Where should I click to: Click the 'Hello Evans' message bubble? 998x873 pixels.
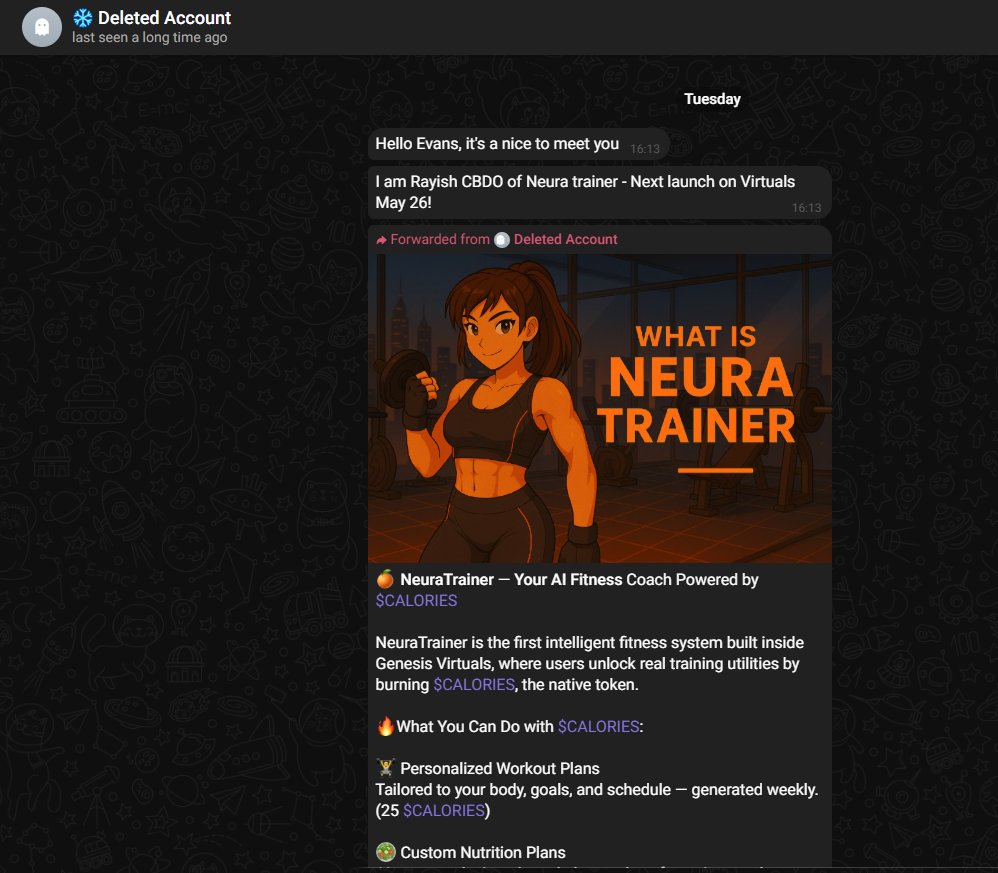[x=518, y=144]
